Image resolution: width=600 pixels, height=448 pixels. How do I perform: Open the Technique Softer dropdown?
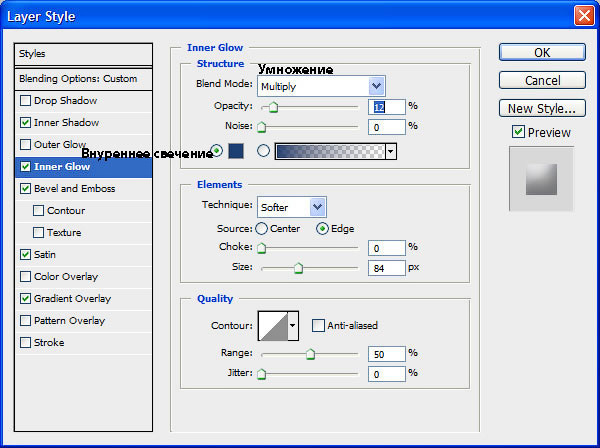(x=292, y=207)
